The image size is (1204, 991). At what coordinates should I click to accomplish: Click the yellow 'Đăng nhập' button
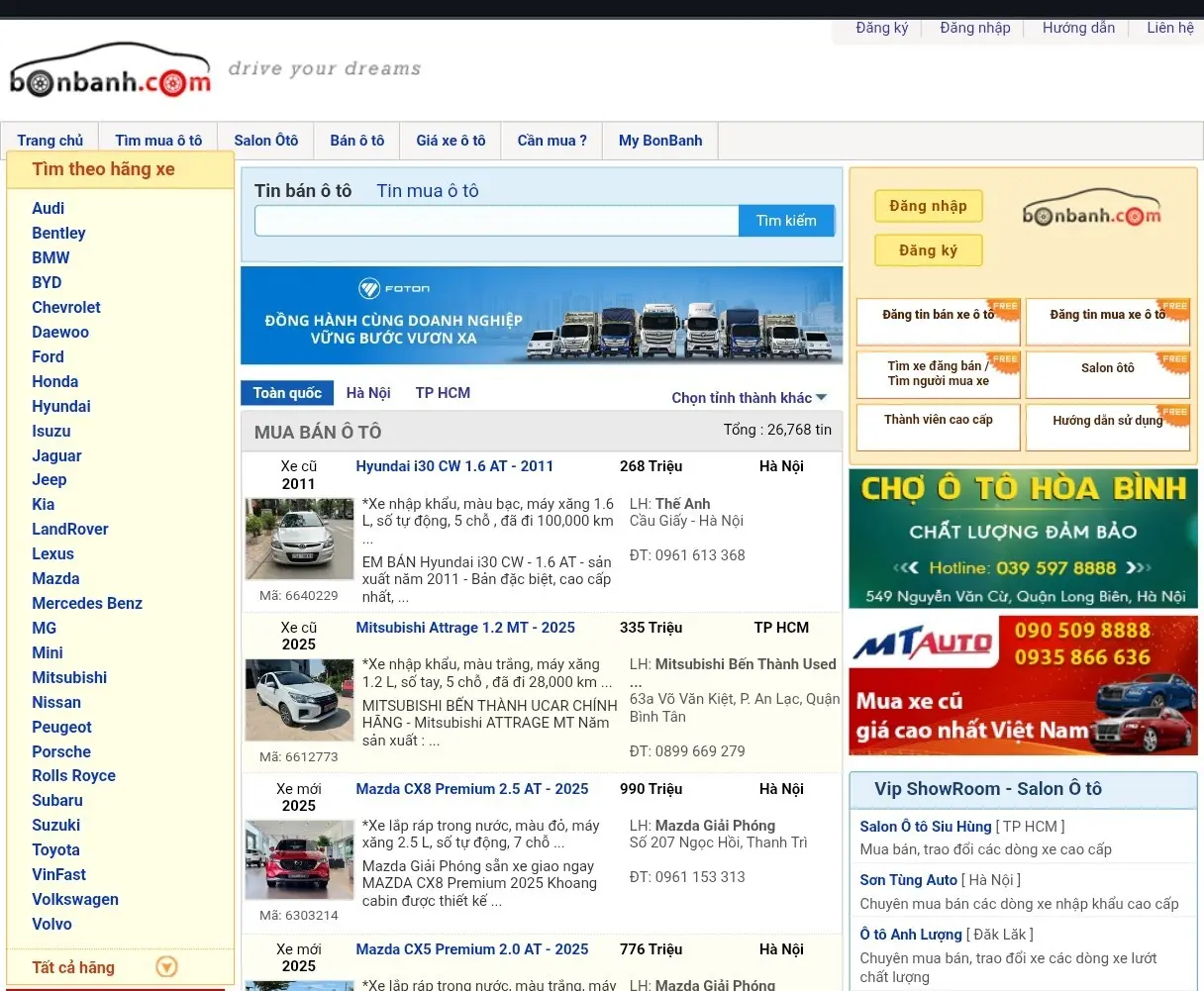coord(928,206)
